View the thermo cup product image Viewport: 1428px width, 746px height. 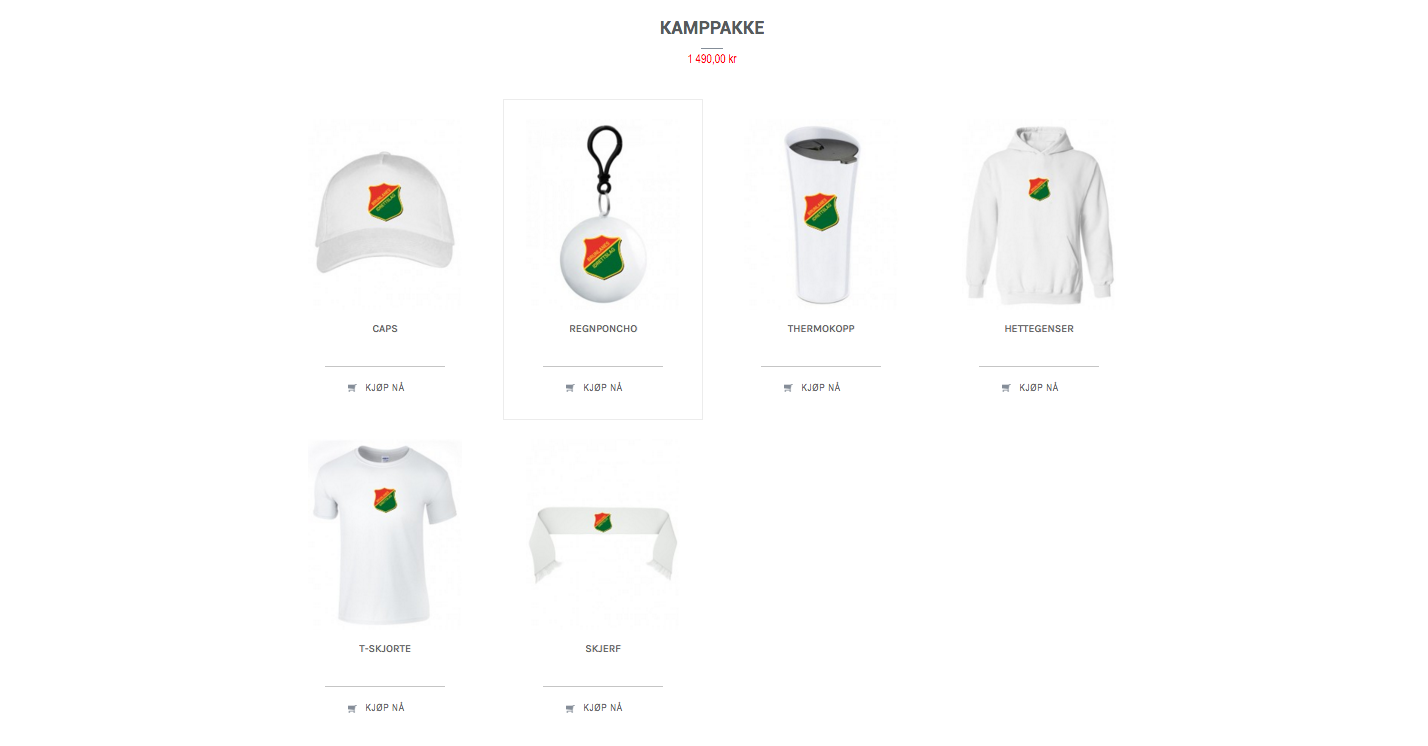tap(821, 212)
